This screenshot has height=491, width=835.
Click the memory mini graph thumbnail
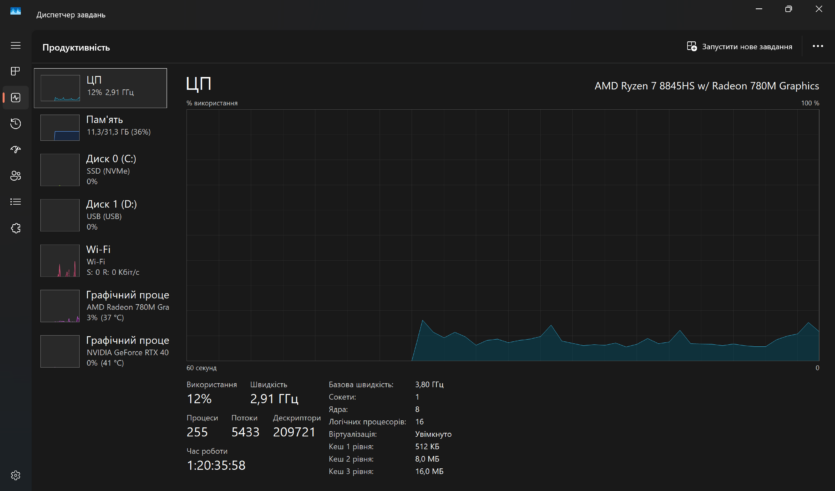(x=60, y=127)
